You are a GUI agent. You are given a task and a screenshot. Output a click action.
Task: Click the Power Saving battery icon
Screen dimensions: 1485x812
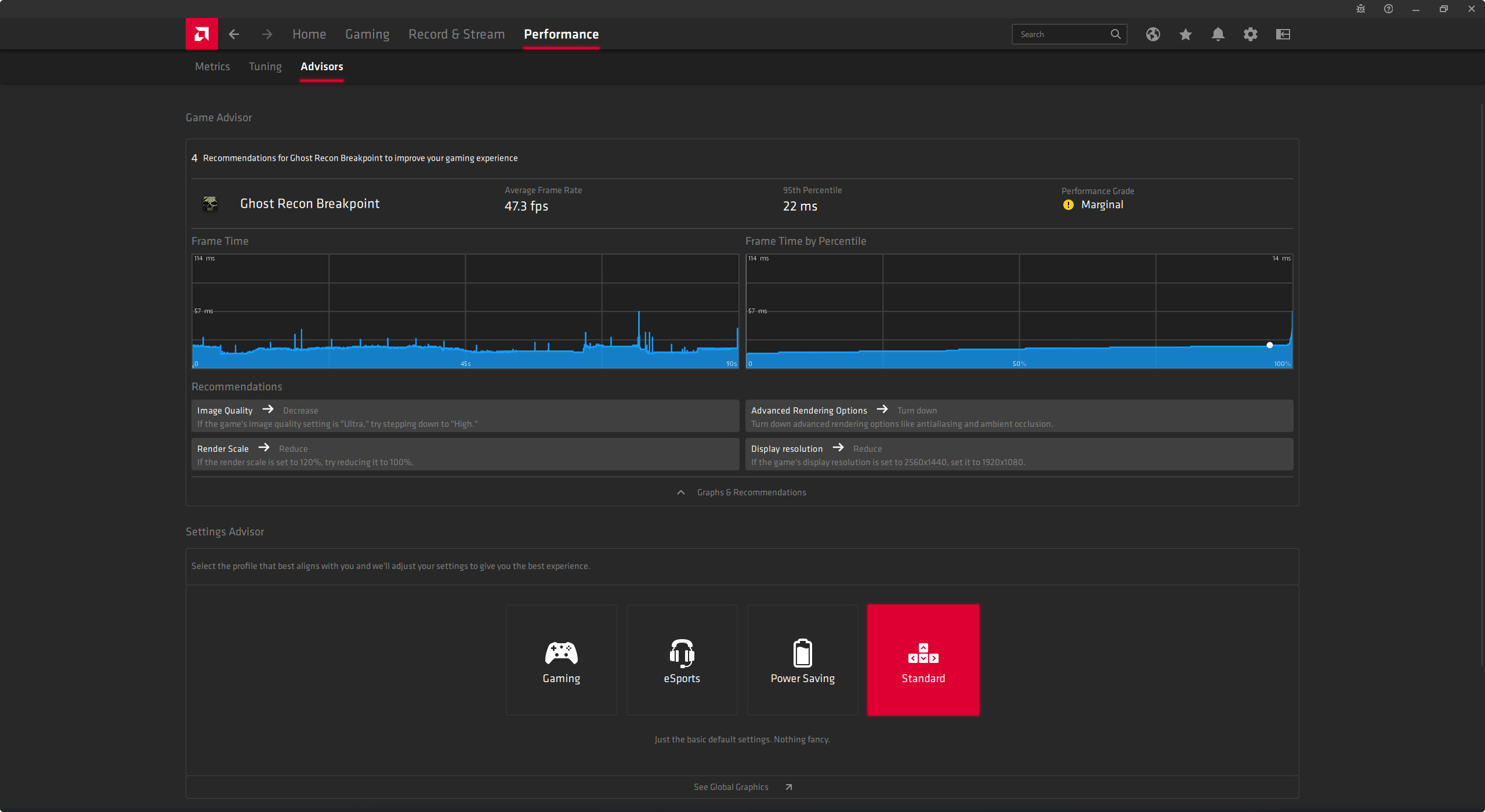pyautogui.click(x=803, y=653)
